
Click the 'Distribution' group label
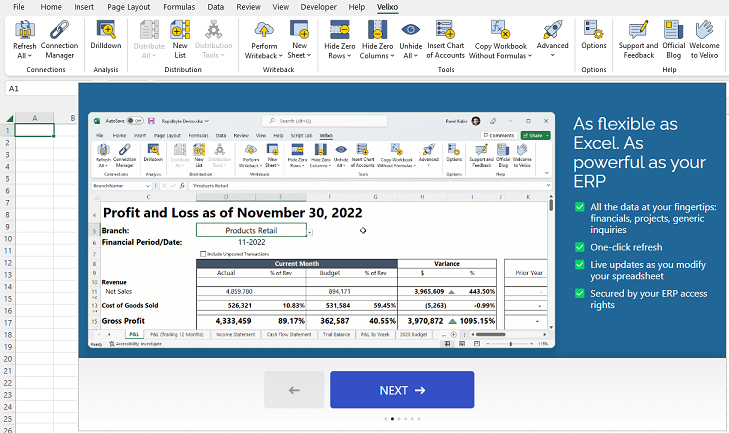pos(183,69)
